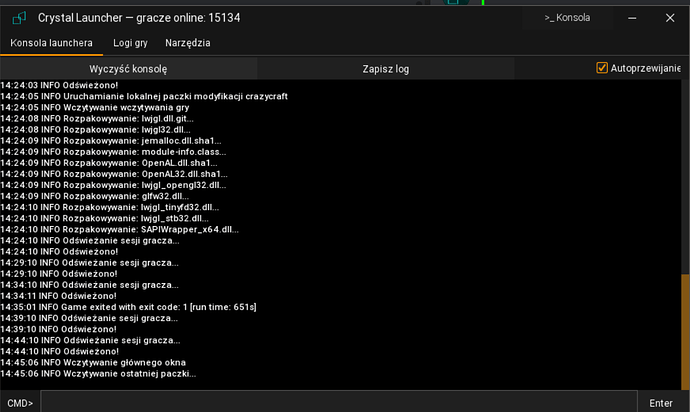The width and height of the screenshot is (690, 412).
Task: Click the orange console scrollbar thumb
Action: [x=685, y=330]
